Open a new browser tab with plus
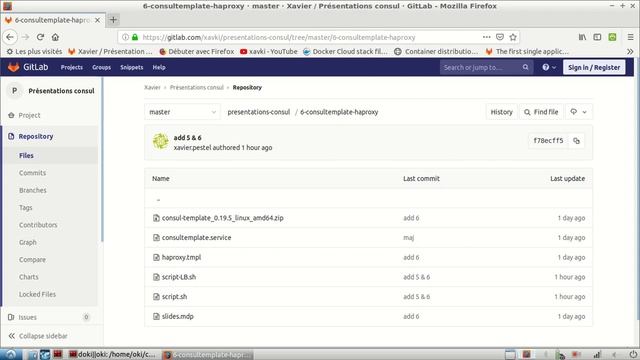Viewport: 640px width, 360px height. click(x=113, y=20)
